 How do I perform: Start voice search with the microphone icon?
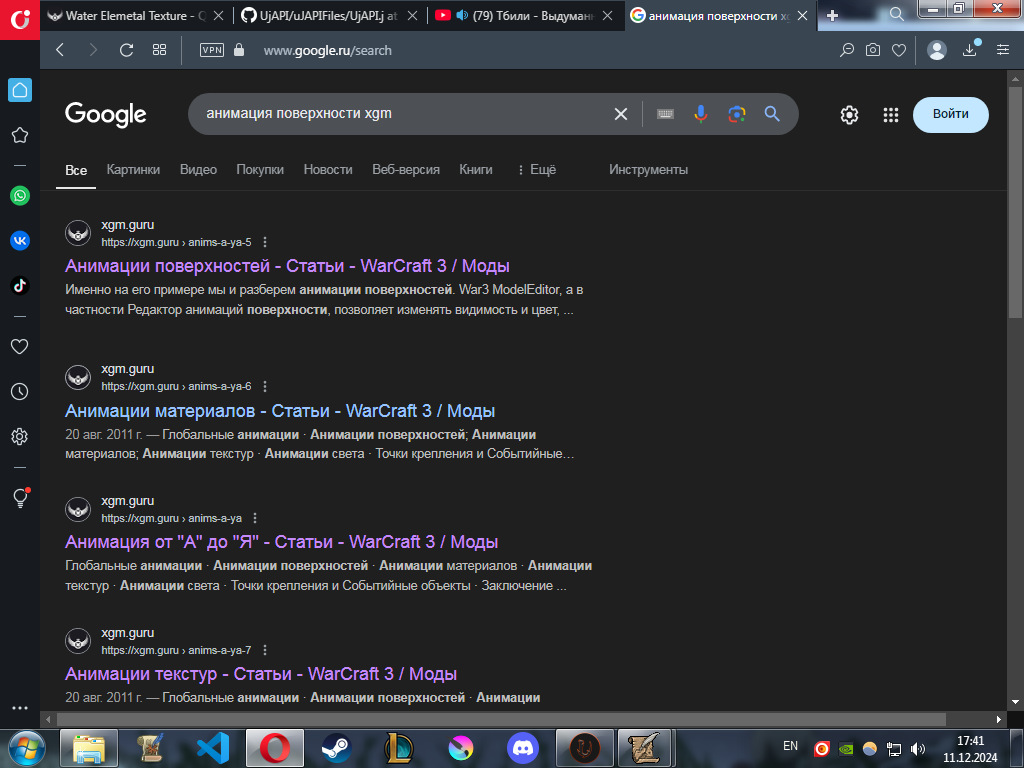701,114
